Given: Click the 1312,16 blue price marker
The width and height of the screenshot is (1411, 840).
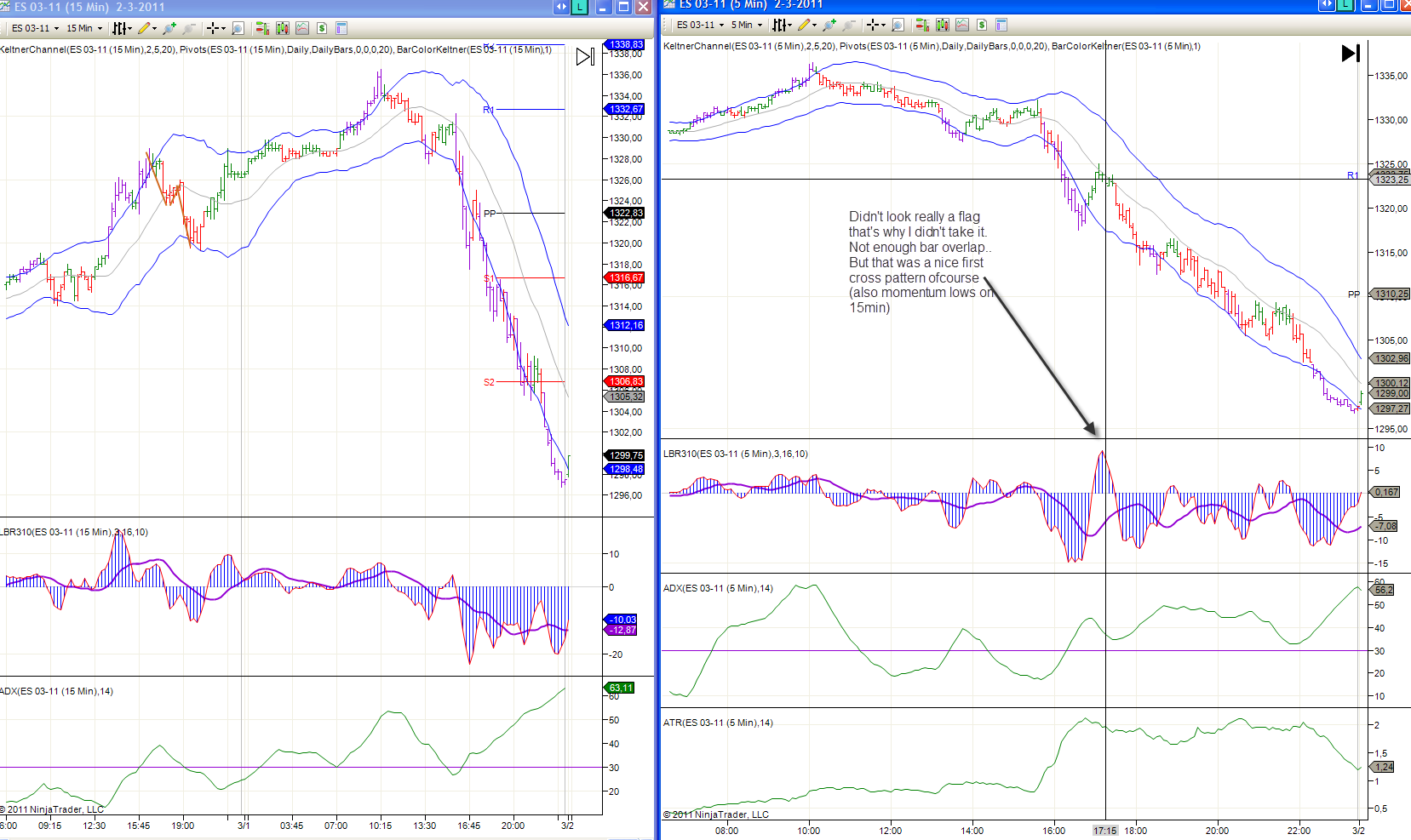Looking at the screenshot, I should click(x=626, y=325).
